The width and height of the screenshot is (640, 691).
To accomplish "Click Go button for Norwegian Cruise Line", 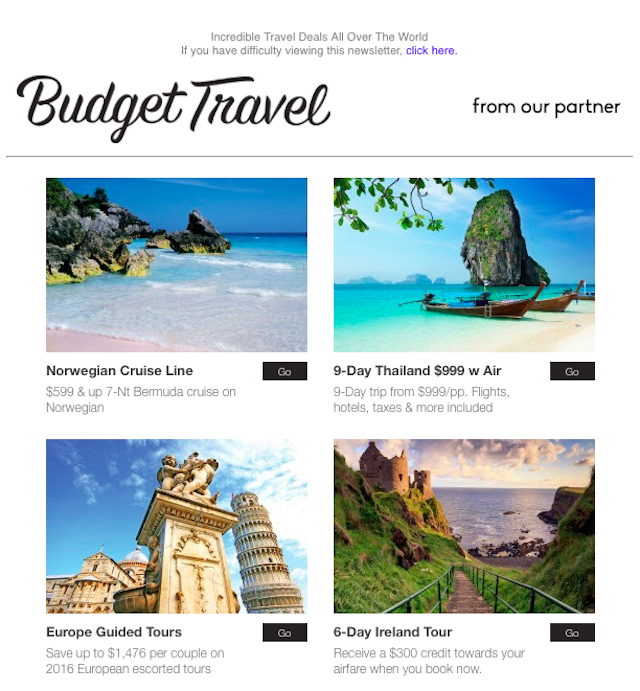I will 285,372.
